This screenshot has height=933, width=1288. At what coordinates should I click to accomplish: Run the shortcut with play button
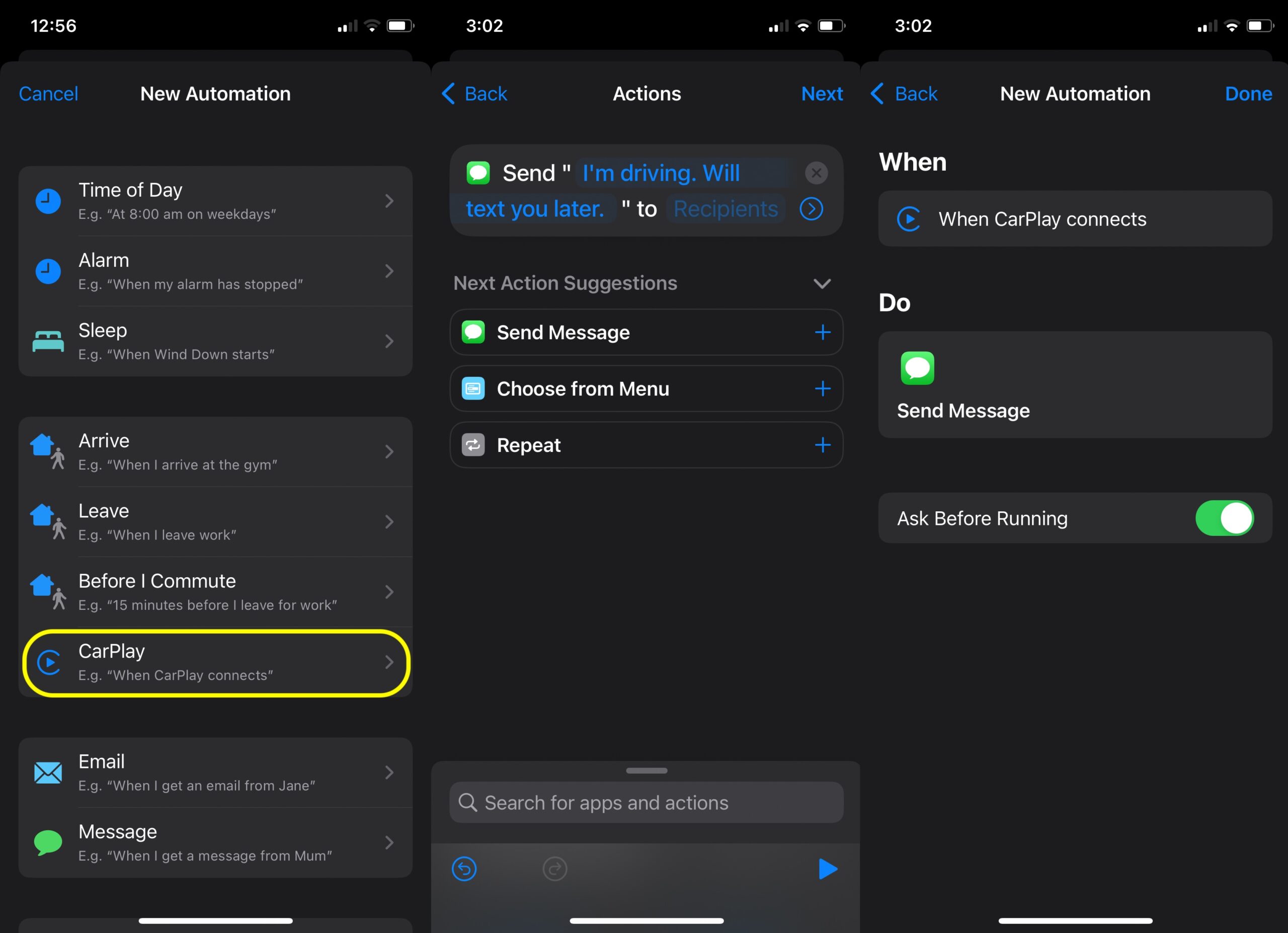[828, 869]
